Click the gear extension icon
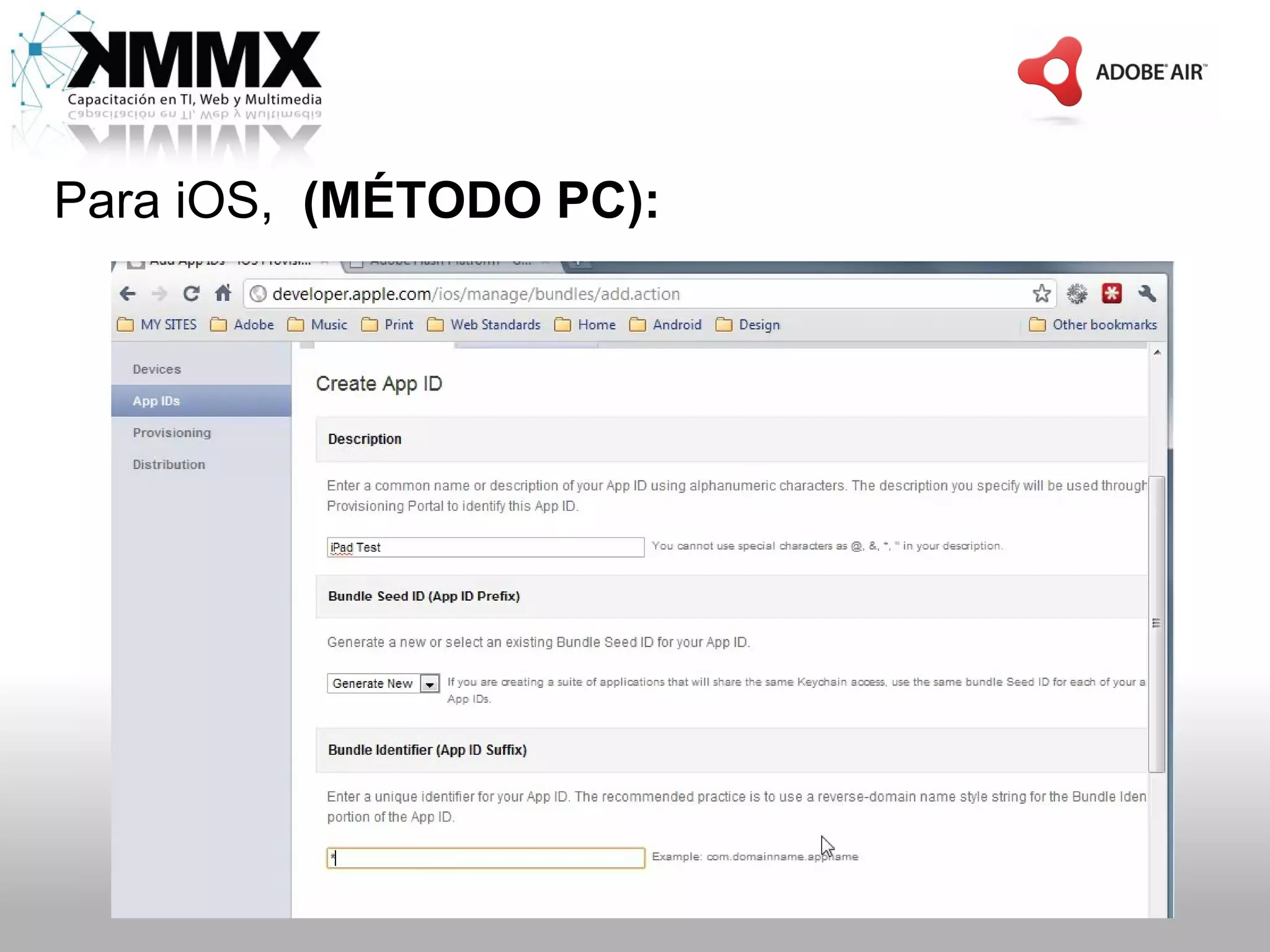The image size is (1270, 952). (x=1077, y=293)
